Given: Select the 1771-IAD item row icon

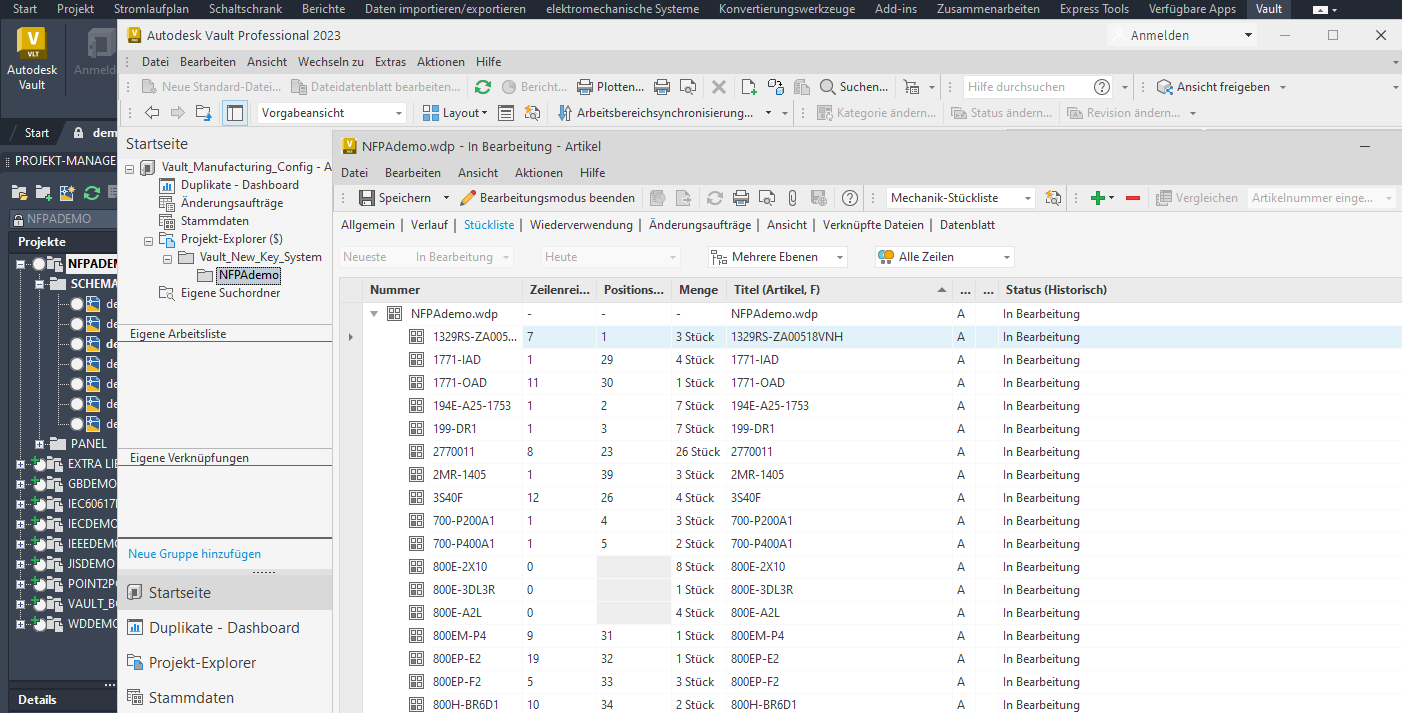Looking at the screenshot, I should [417, 360].
